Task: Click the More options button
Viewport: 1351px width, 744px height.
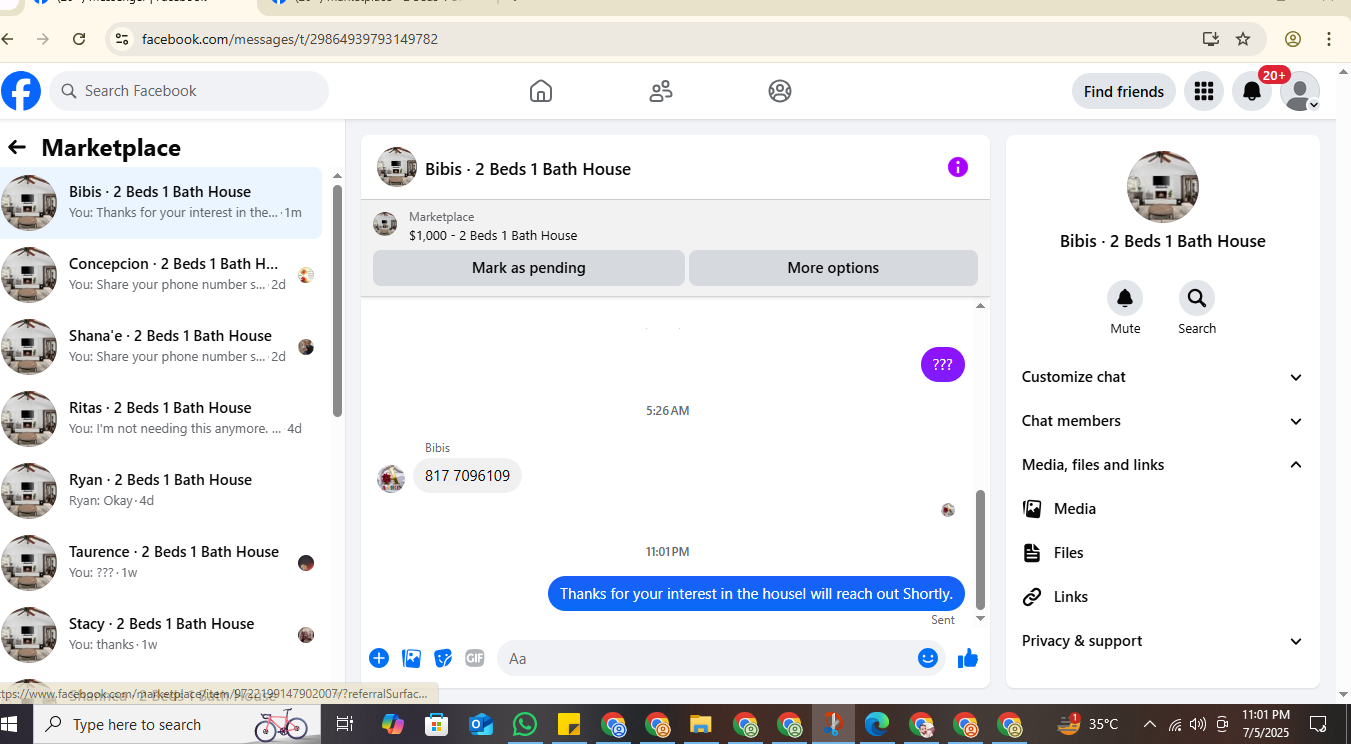Action: click(833, 268)
